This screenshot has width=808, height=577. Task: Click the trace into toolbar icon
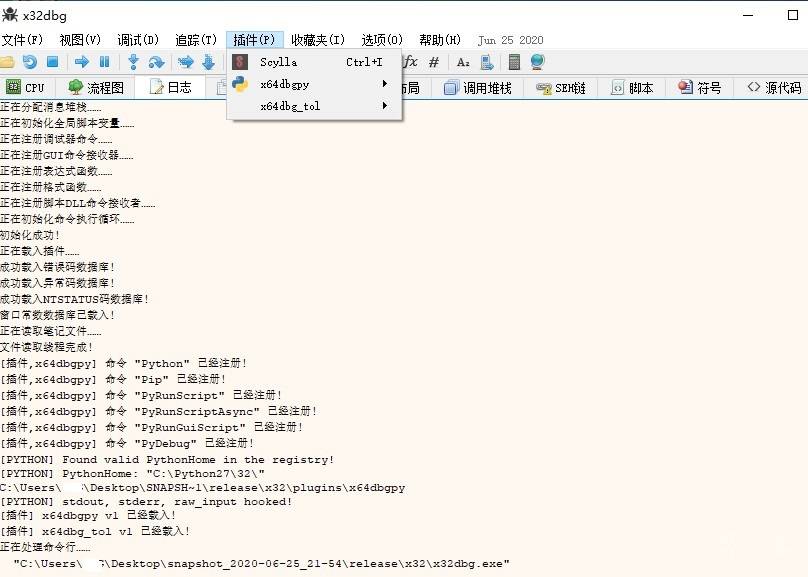pos(186,62)
